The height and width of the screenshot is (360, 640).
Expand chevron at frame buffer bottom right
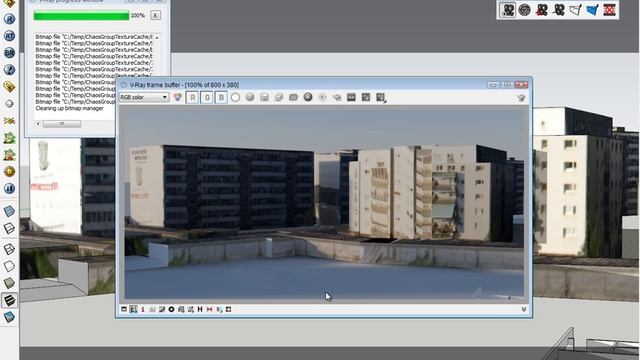pos(524,309)
